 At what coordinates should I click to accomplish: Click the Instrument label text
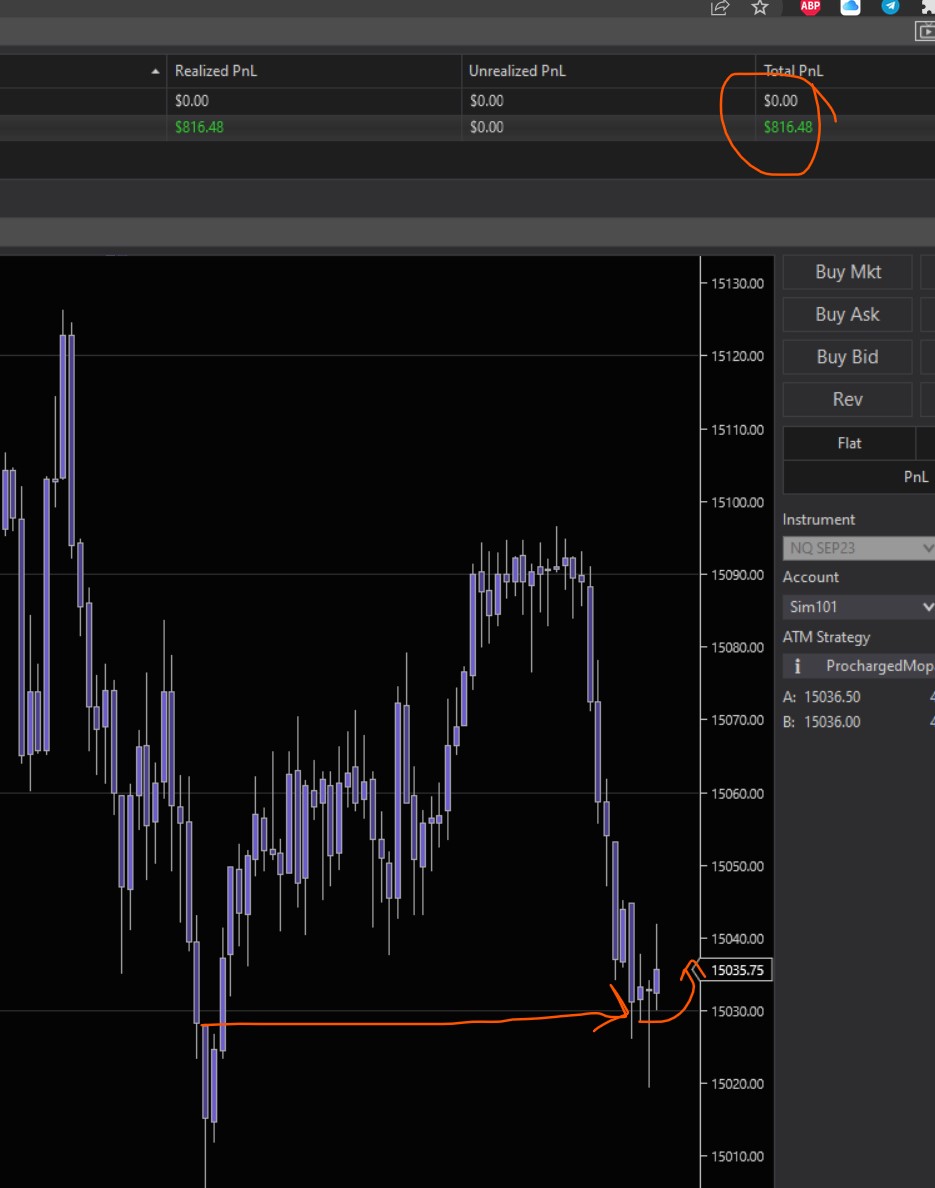coord(818,520)
